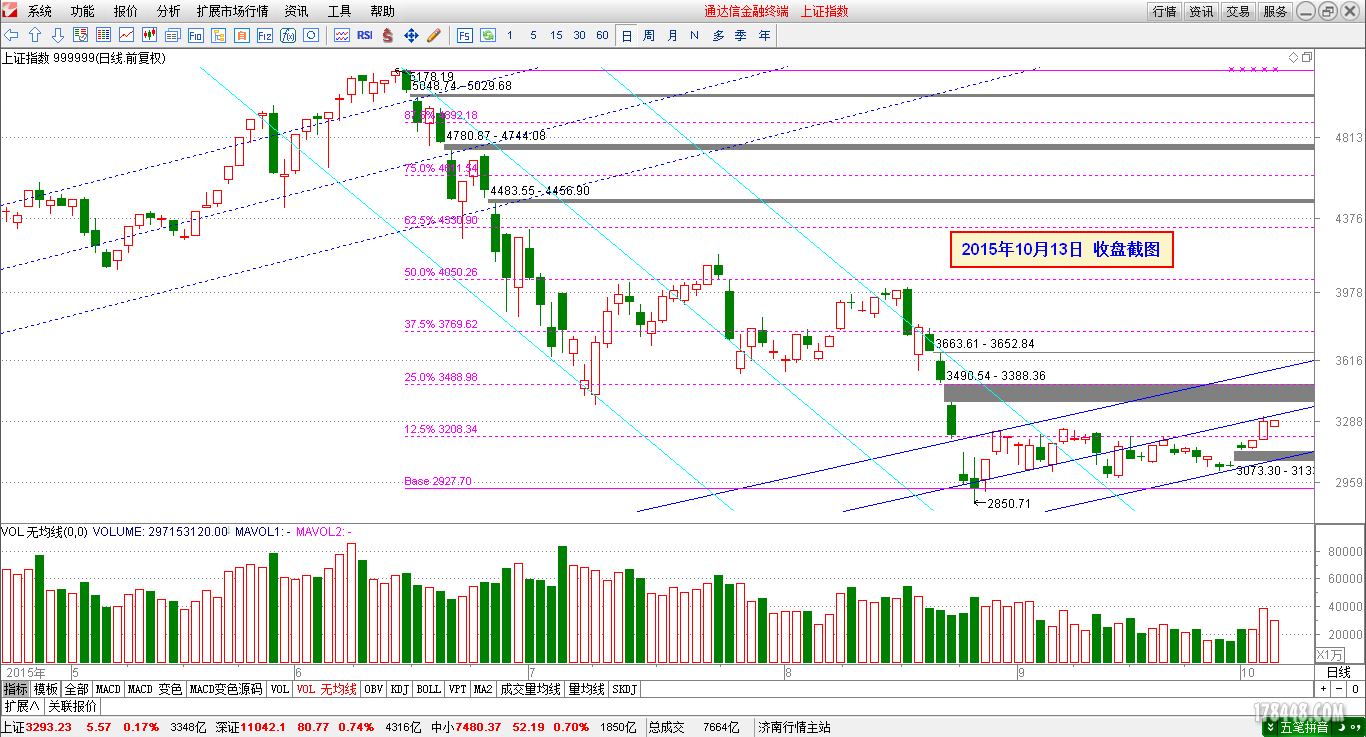The width and height of the screenshot is (1366, 737).
Task: Select the pencil drawing tool
Action: coord(434,35)
